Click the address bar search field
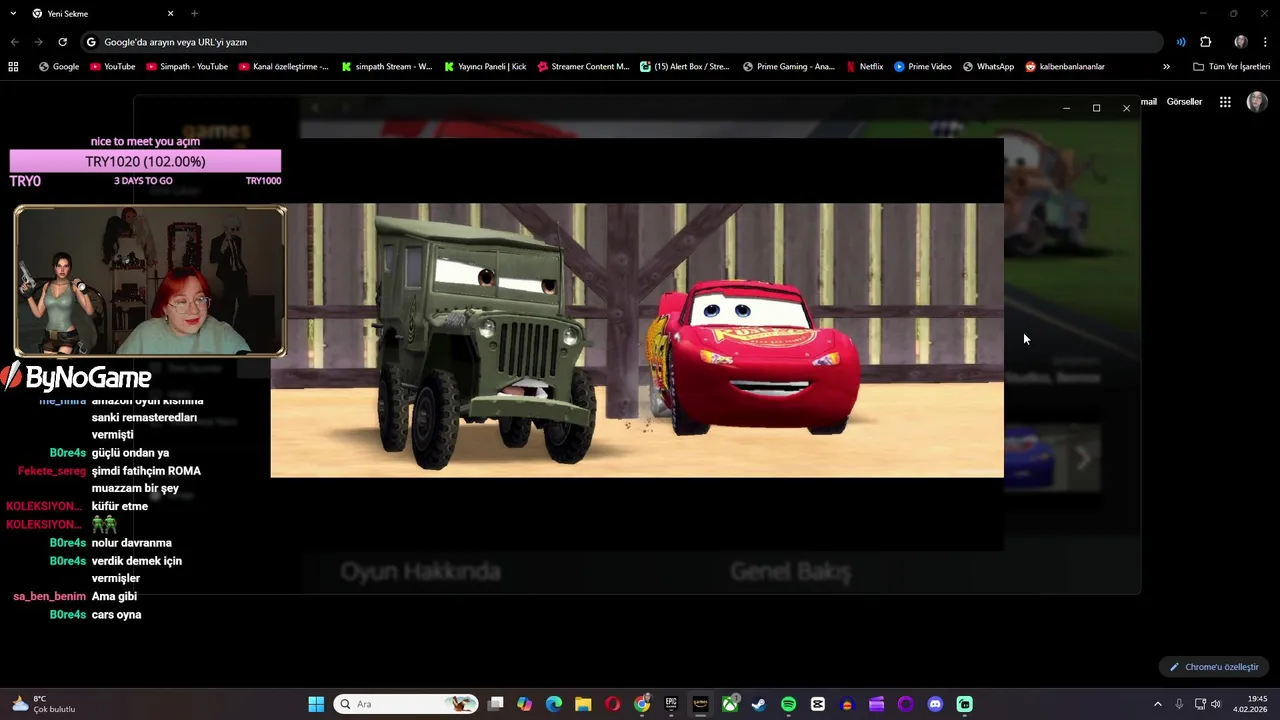The height and width of the screenshot is (720, 1280). pyautogui.click(x=621, y=42)
